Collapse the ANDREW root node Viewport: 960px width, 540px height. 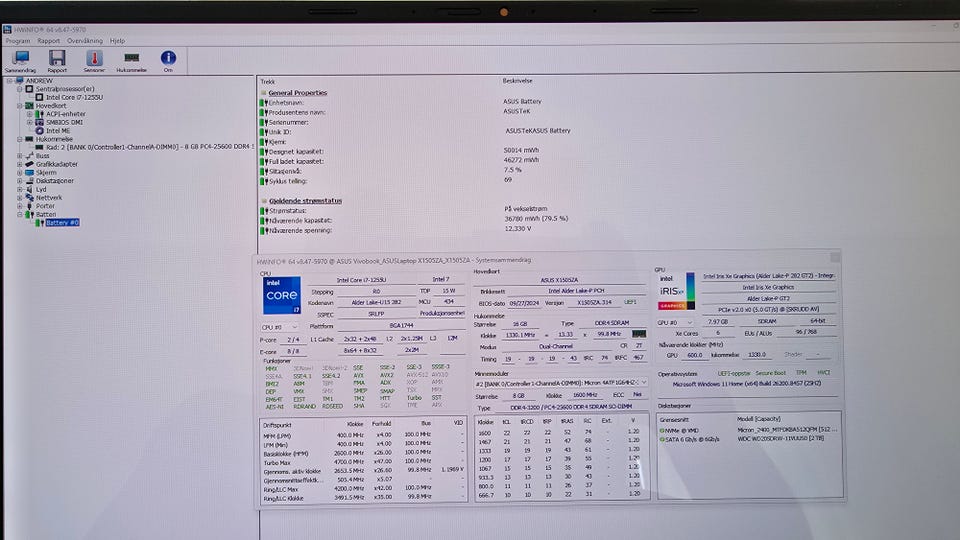pos(10,81)
